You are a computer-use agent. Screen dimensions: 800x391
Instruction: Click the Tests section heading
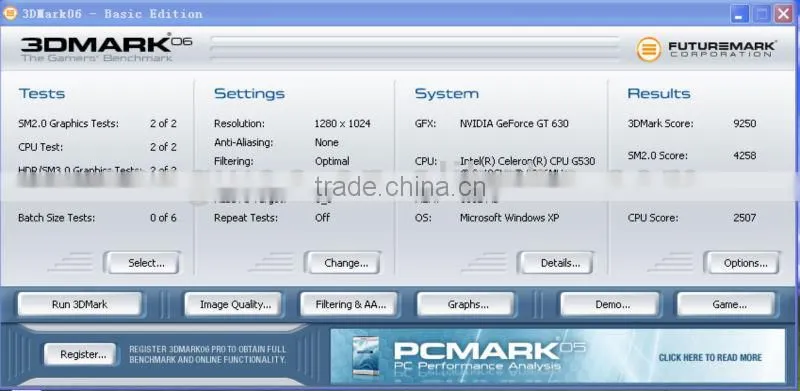[42, 93]
